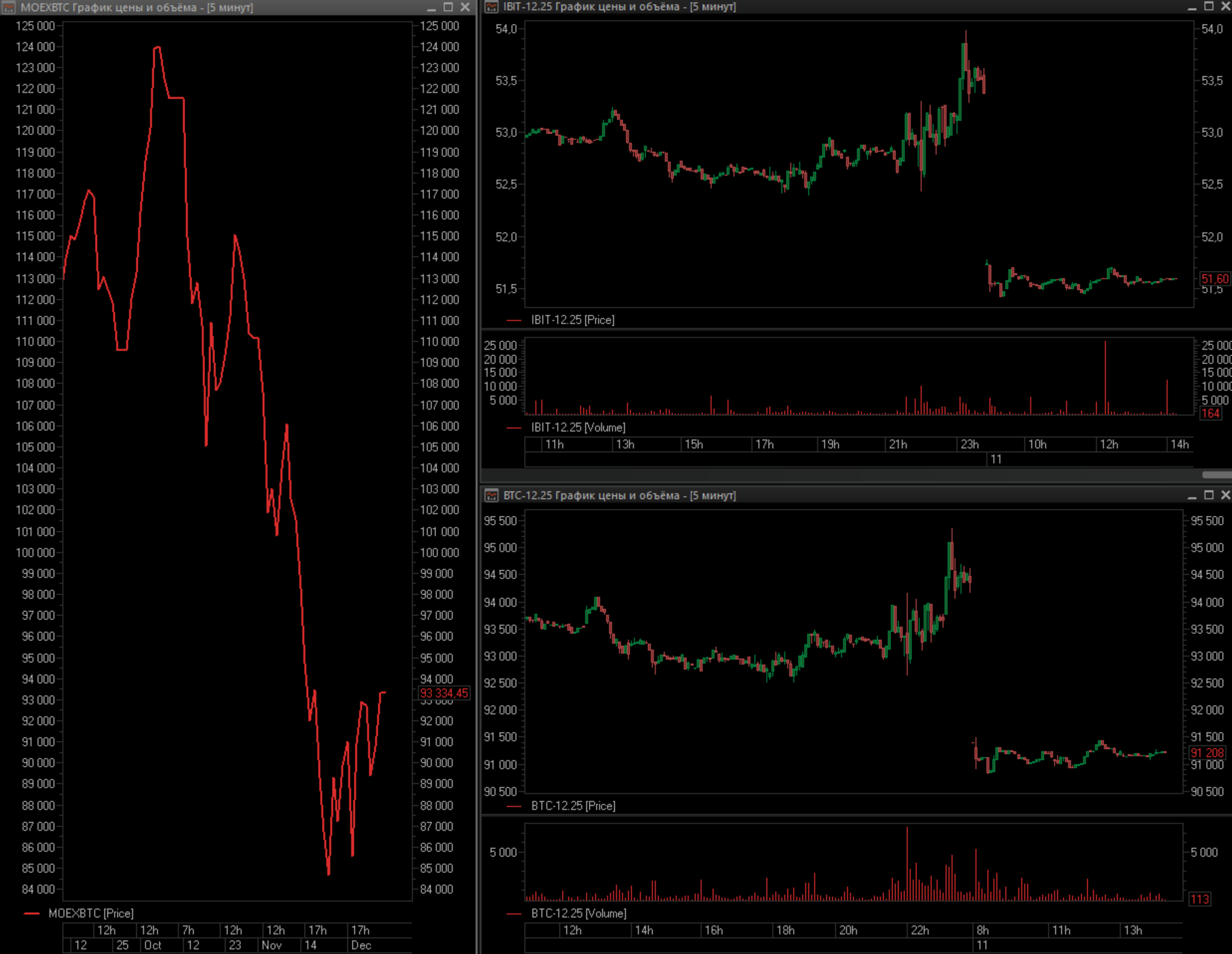
Task: Maximize the BTC-12.25 chart window
Action: tap(1208, 495)
